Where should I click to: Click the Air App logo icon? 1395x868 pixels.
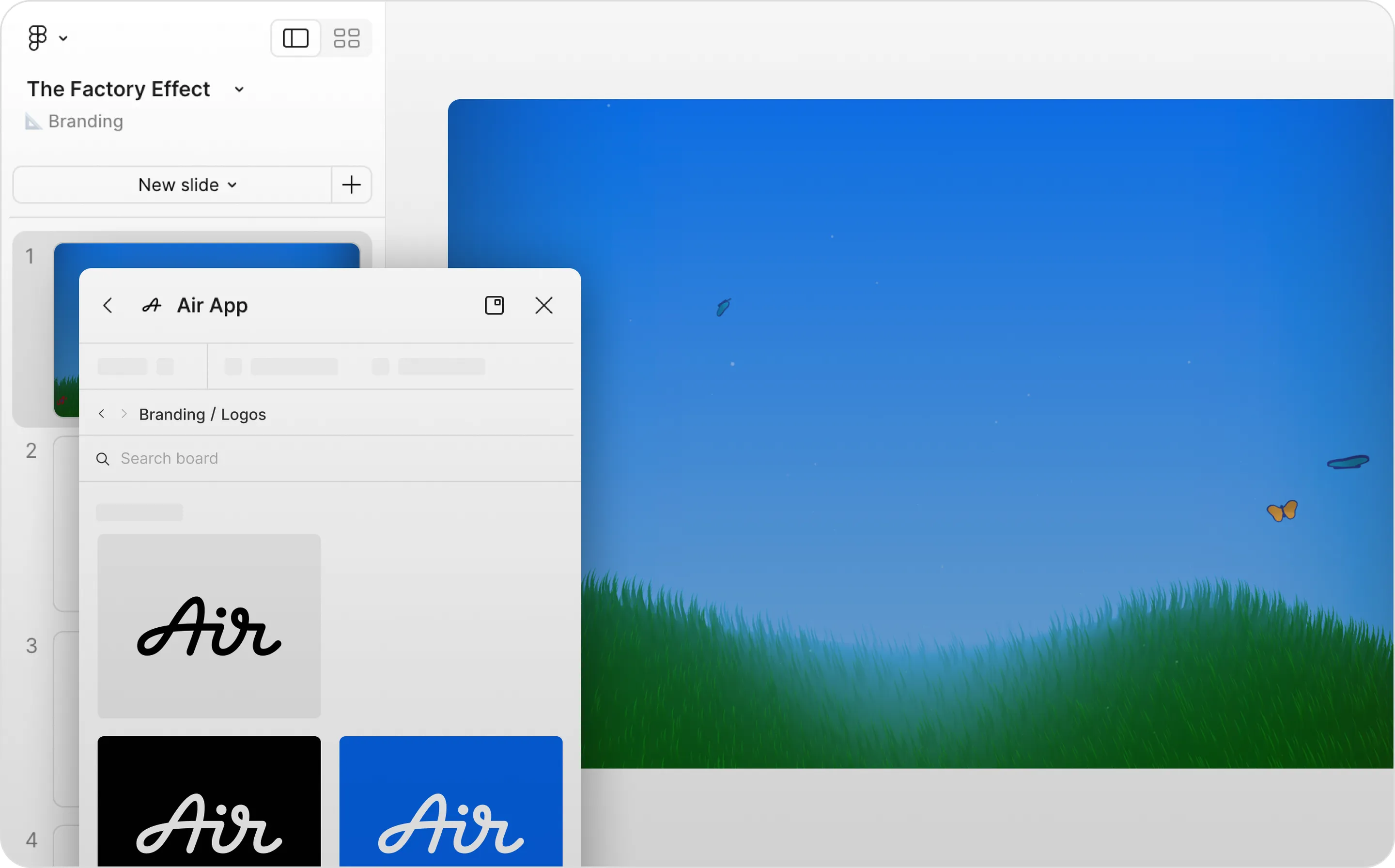click(152, 306)
